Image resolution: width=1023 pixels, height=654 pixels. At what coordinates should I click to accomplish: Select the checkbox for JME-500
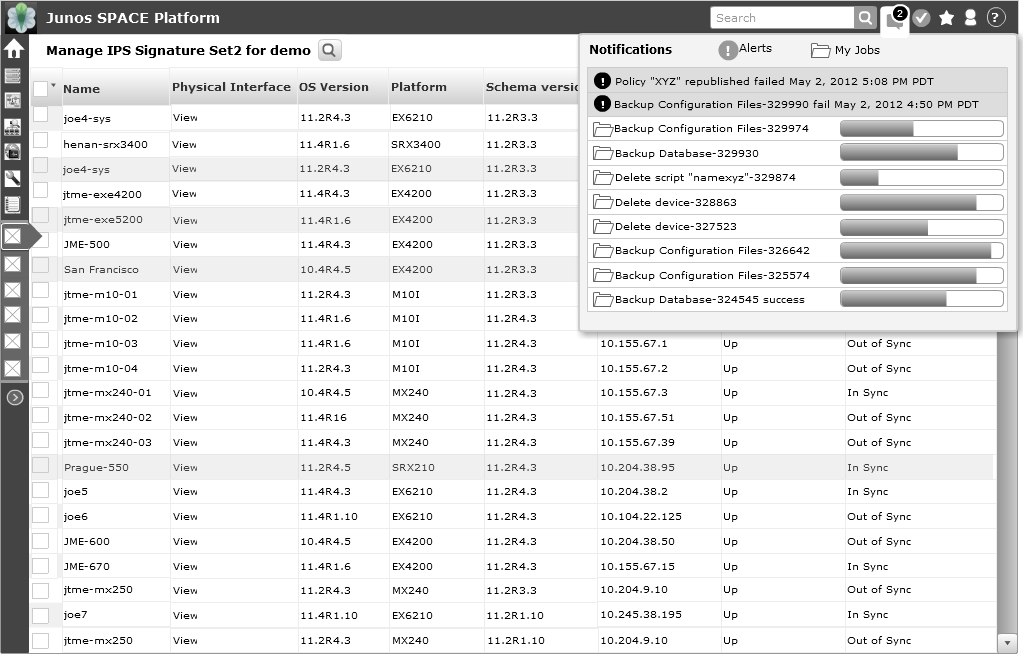click(40, 240)
